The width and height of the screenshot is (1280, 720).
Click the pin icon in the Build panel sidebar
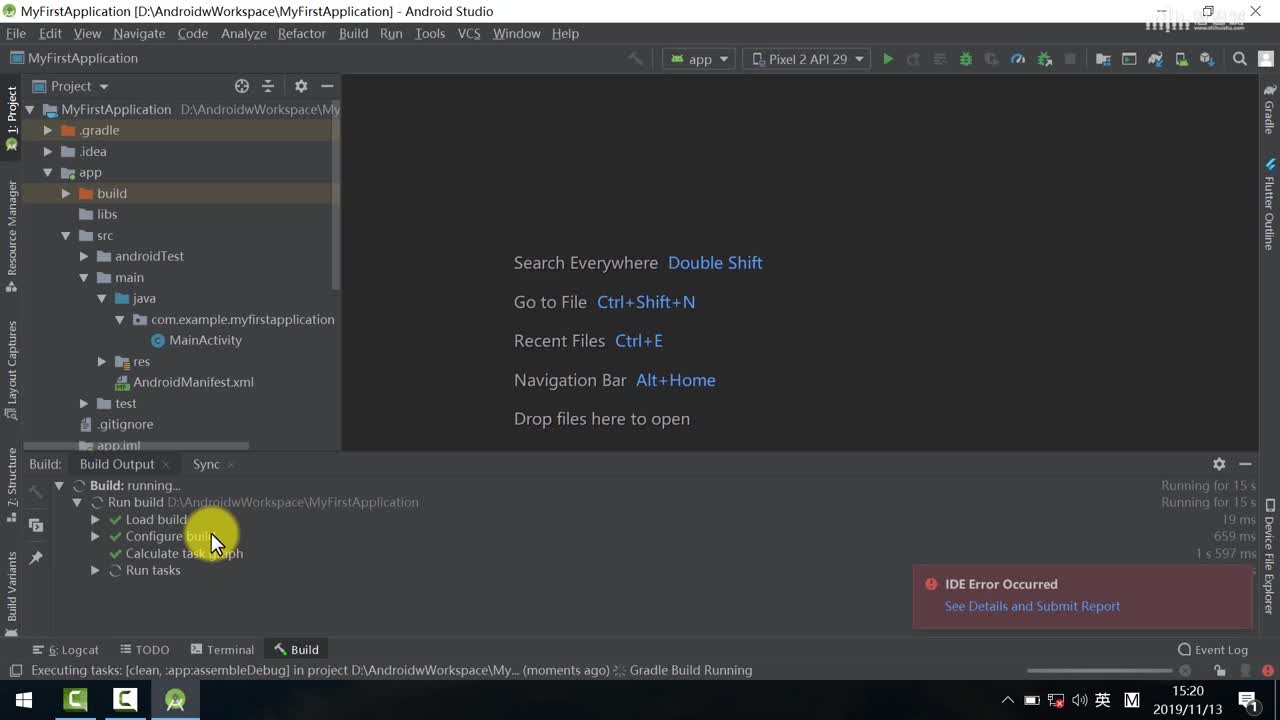[x=36, y=557]
